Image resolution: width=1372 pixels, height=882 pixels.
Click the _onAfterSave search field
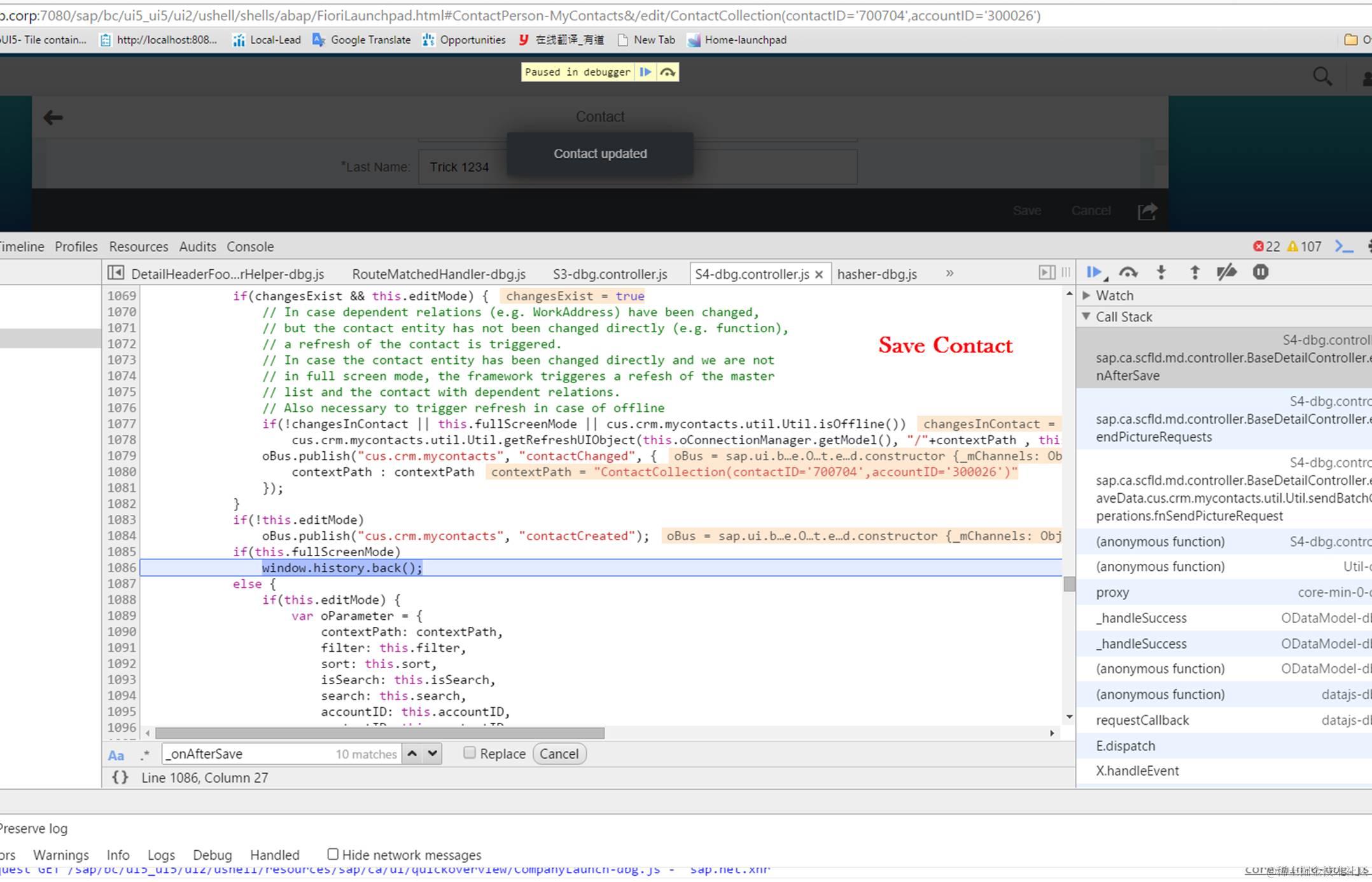[248, 754]
